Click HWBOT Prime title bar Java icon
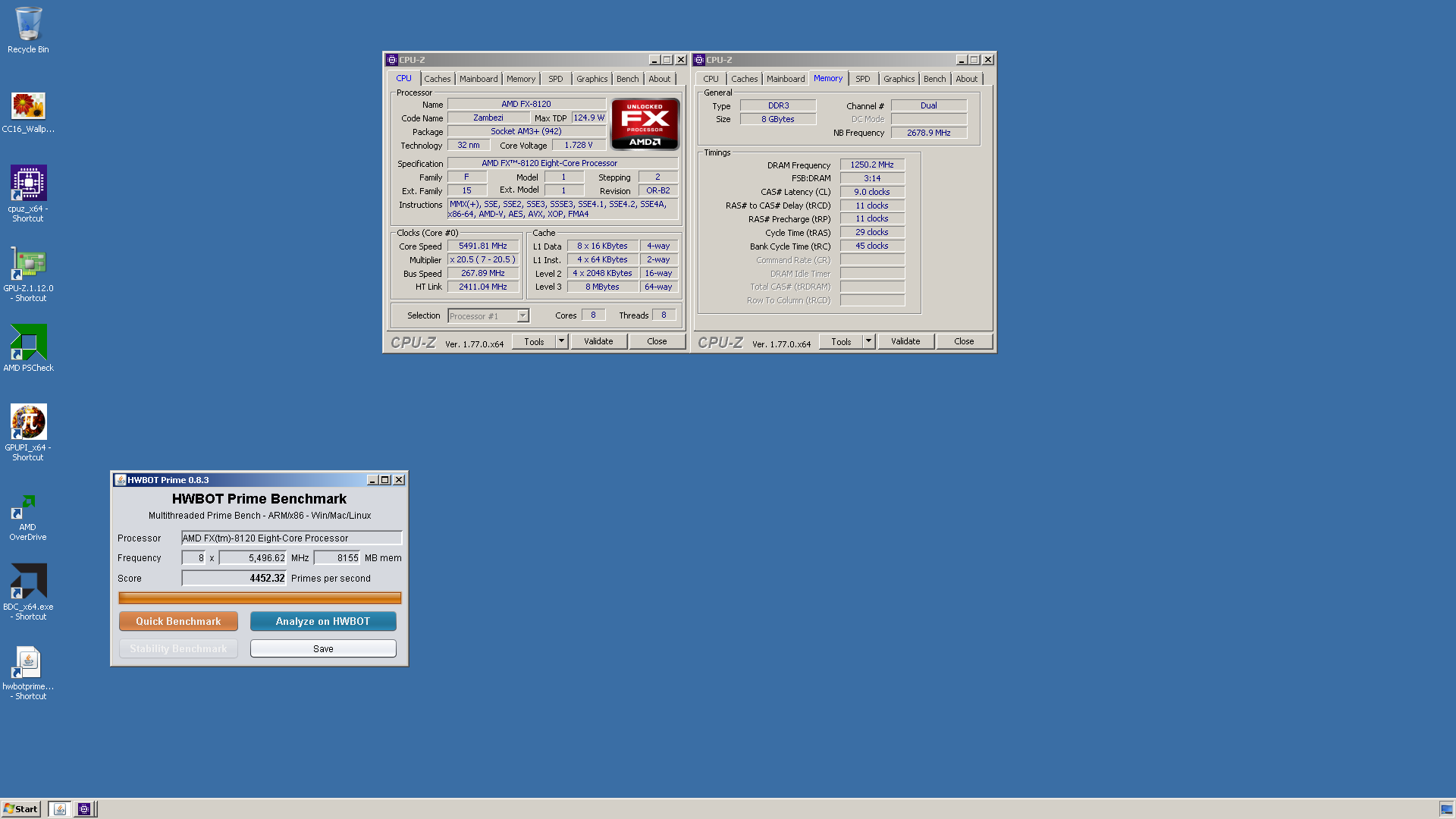1456x819 pixels. tap(120, 480)
